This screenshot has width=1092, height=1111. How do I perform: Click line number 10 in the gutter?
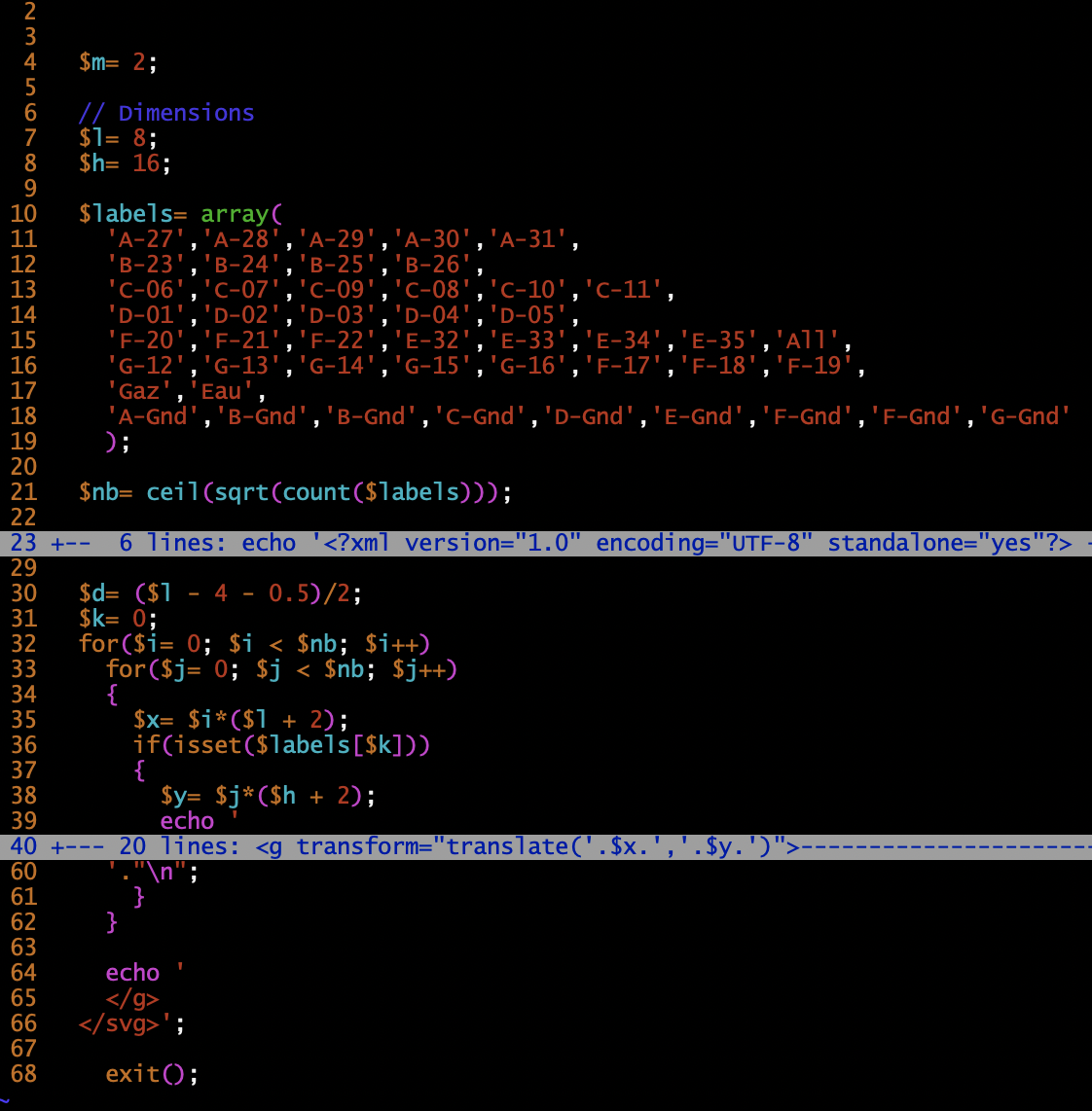point(23,214)
